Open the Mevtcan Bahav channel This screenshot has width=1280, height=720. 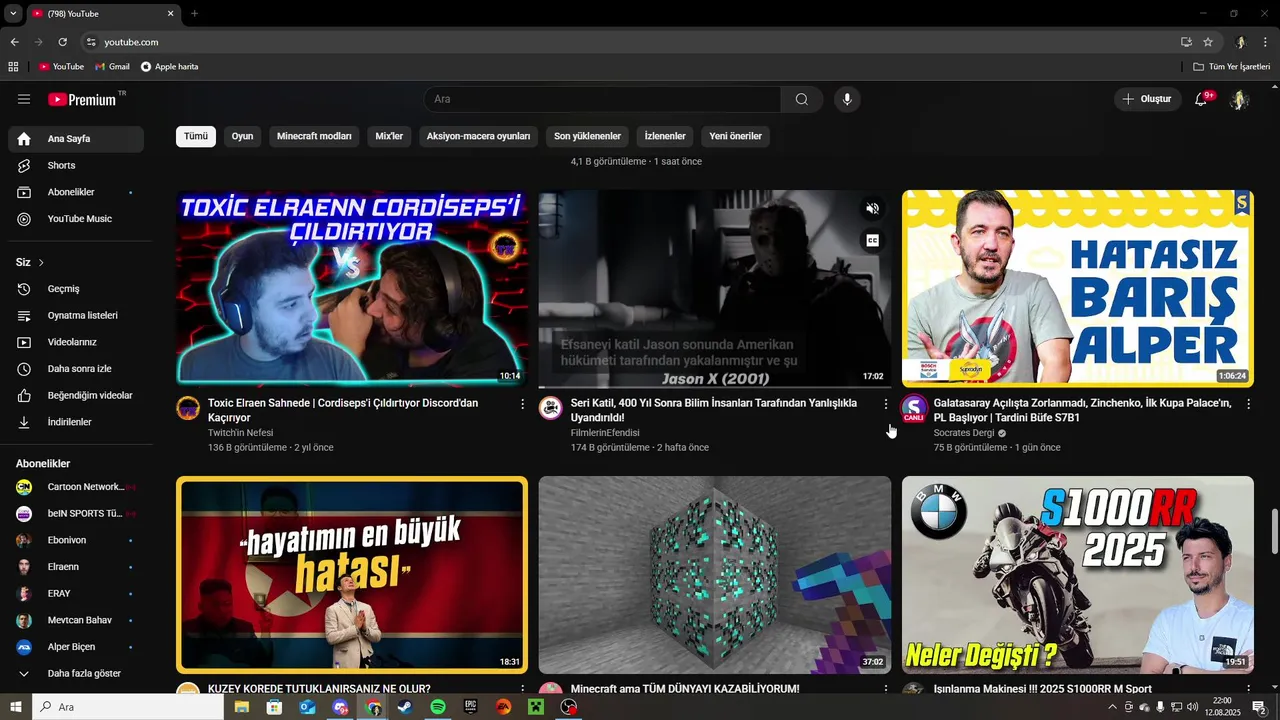[76, 620]
